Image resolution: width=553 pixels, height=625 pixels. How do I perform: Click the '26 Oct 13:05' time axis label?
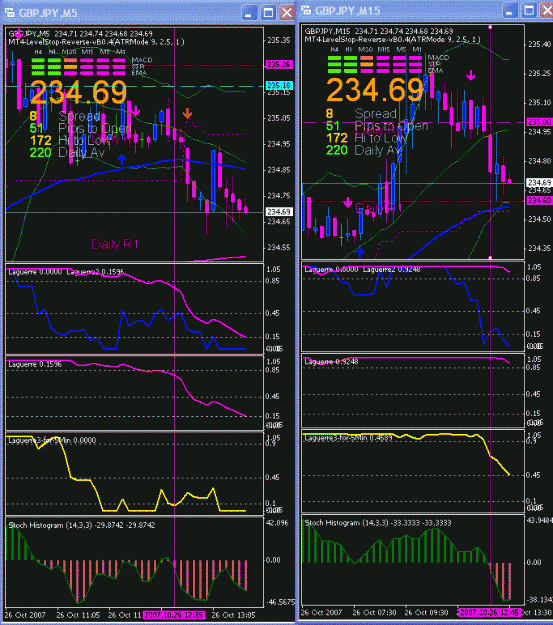[233, 615]
